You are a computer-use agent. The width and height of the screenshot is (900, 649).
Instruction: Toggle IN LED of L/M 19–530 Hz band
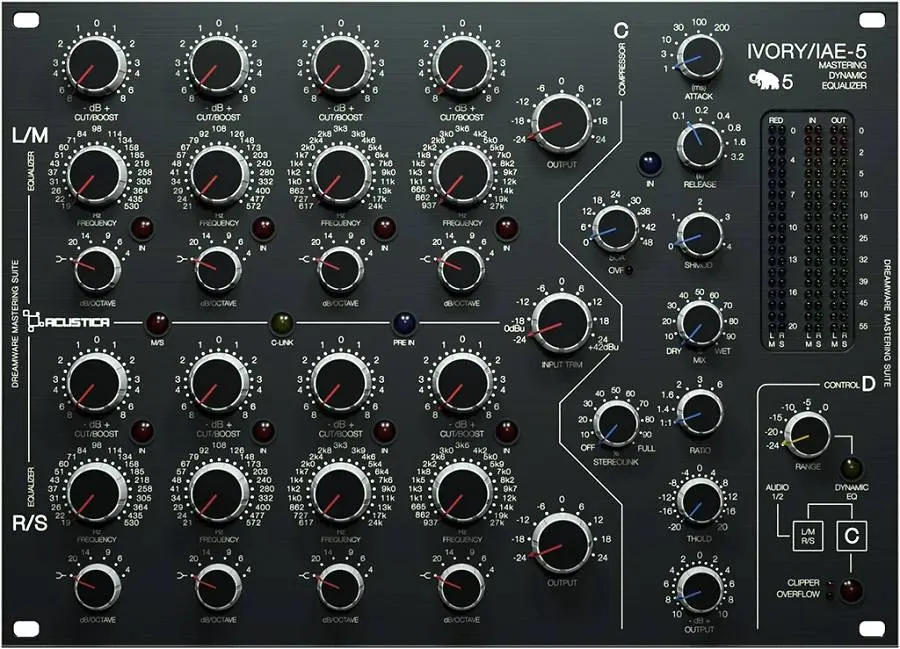tap(142, 228)
